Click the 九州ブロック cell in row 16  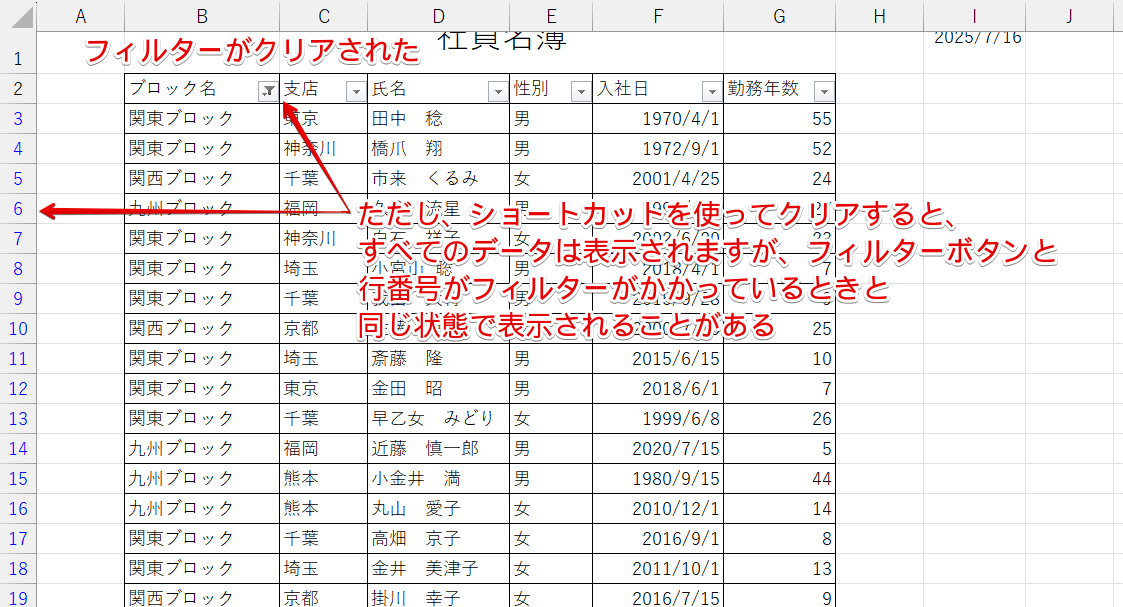pos(202,509)
